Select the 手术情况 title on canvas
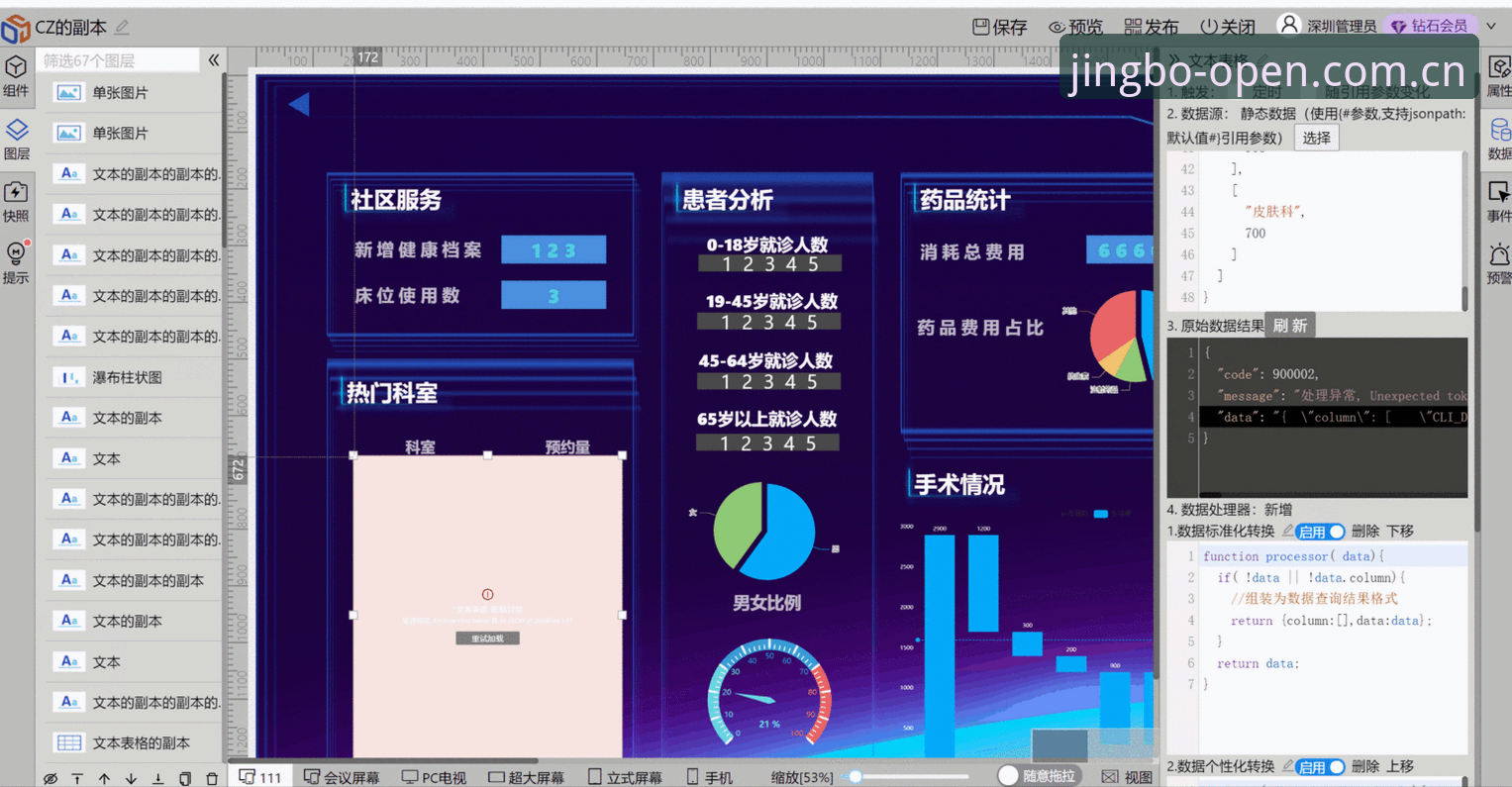 point(959,484)
